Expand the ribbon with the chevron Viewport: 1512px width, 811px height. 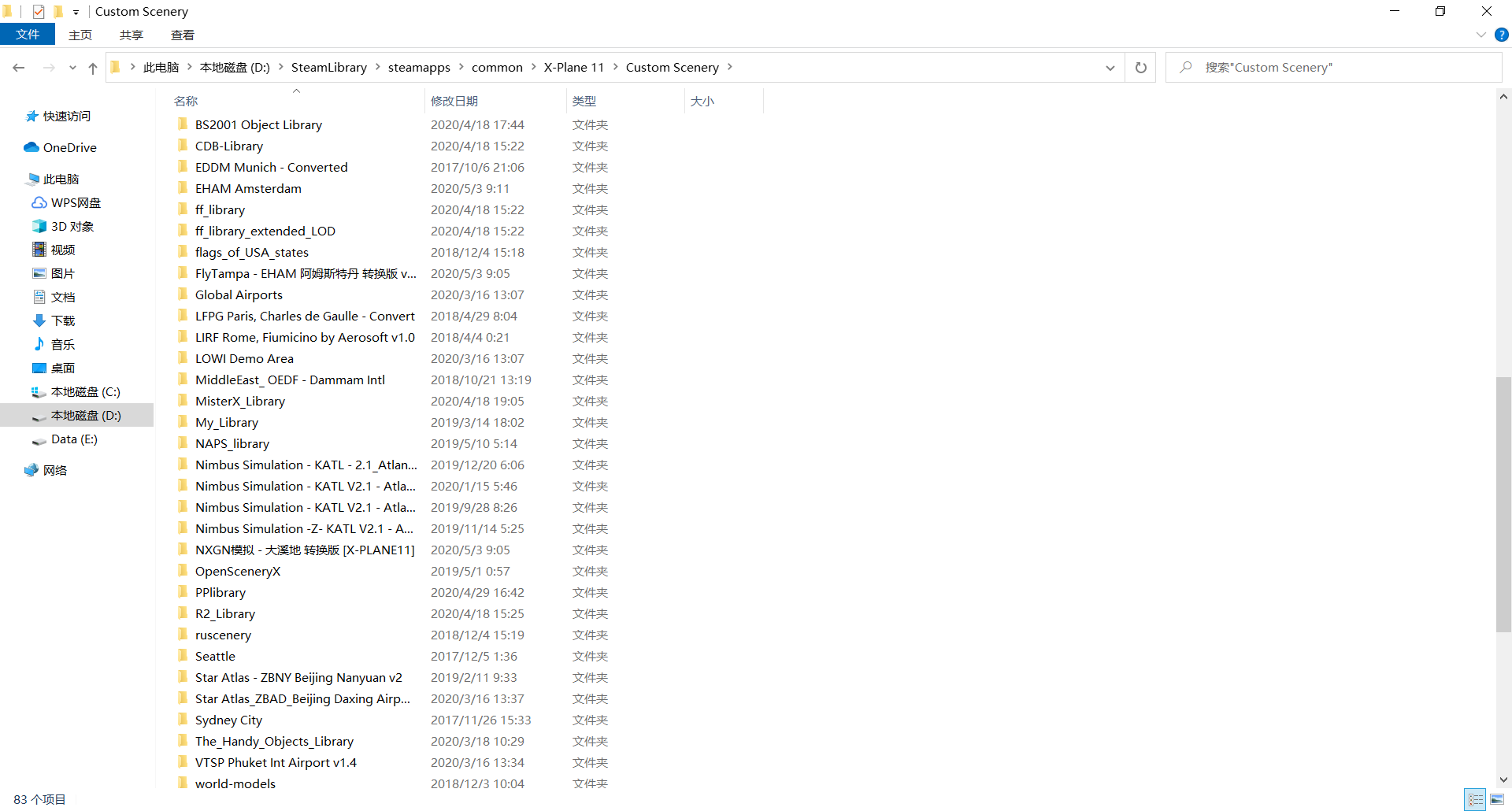(x=1480, y=35)
